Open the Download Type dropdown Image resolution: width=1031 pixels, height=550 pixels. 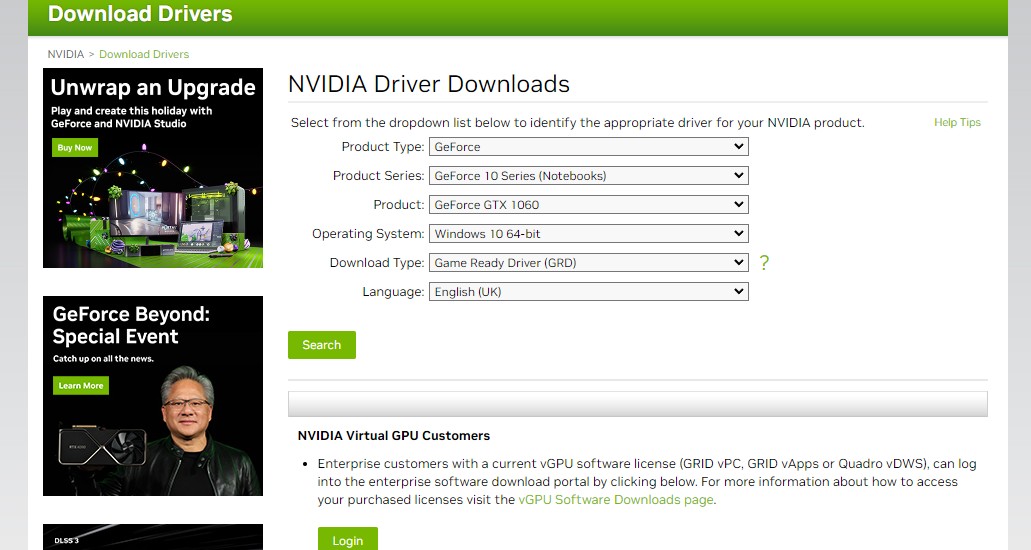[x=588, y=262]
